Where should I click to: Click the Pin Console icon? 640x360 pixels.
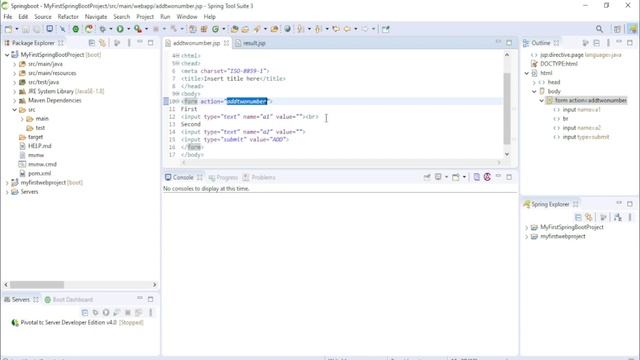tap(427, 177)
